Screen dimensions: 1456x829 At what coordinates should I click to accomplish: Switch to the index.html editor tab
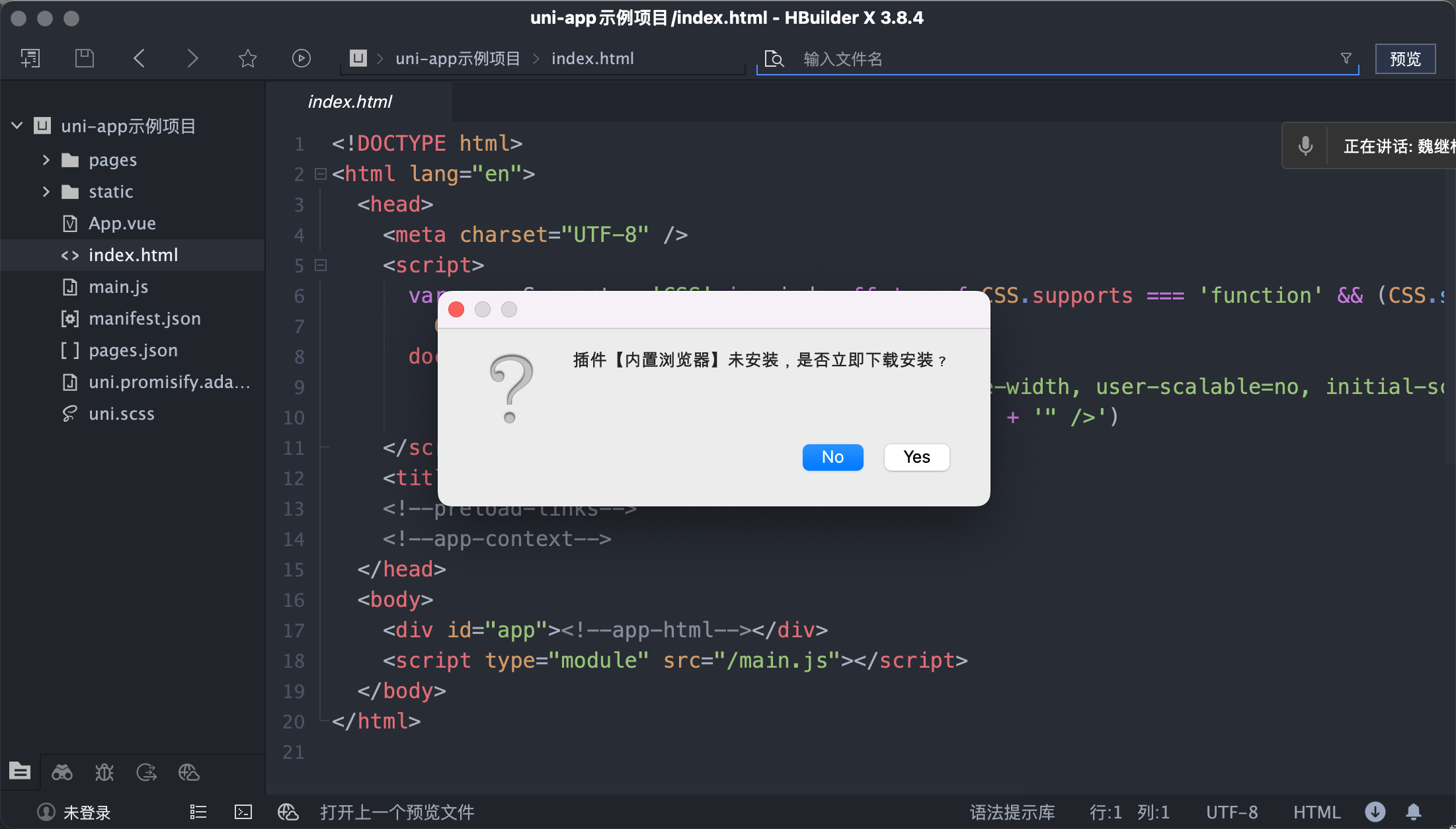(350, 101)
